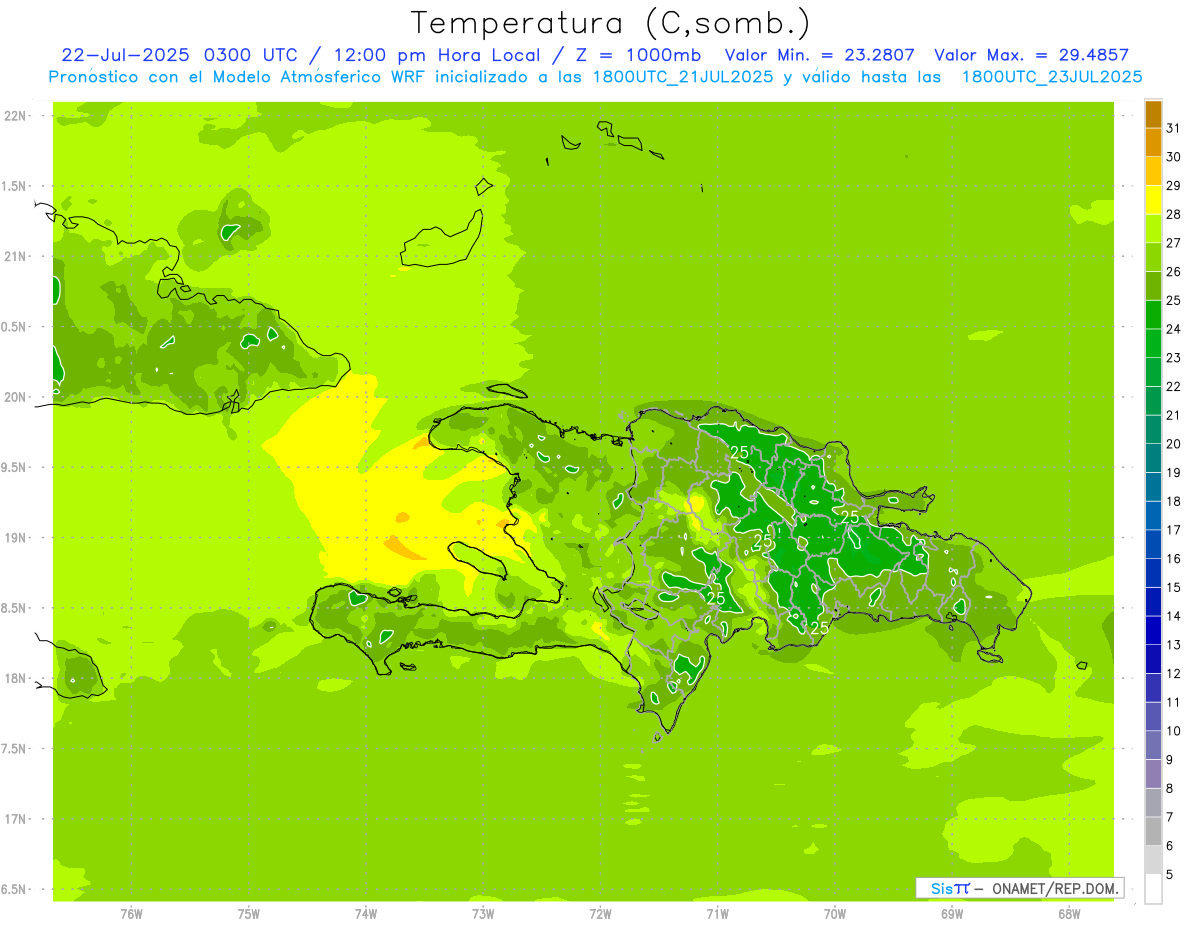
Task: Click the "1800UTC_21JUL2025" initialization time text
Action: coord(682,77)
